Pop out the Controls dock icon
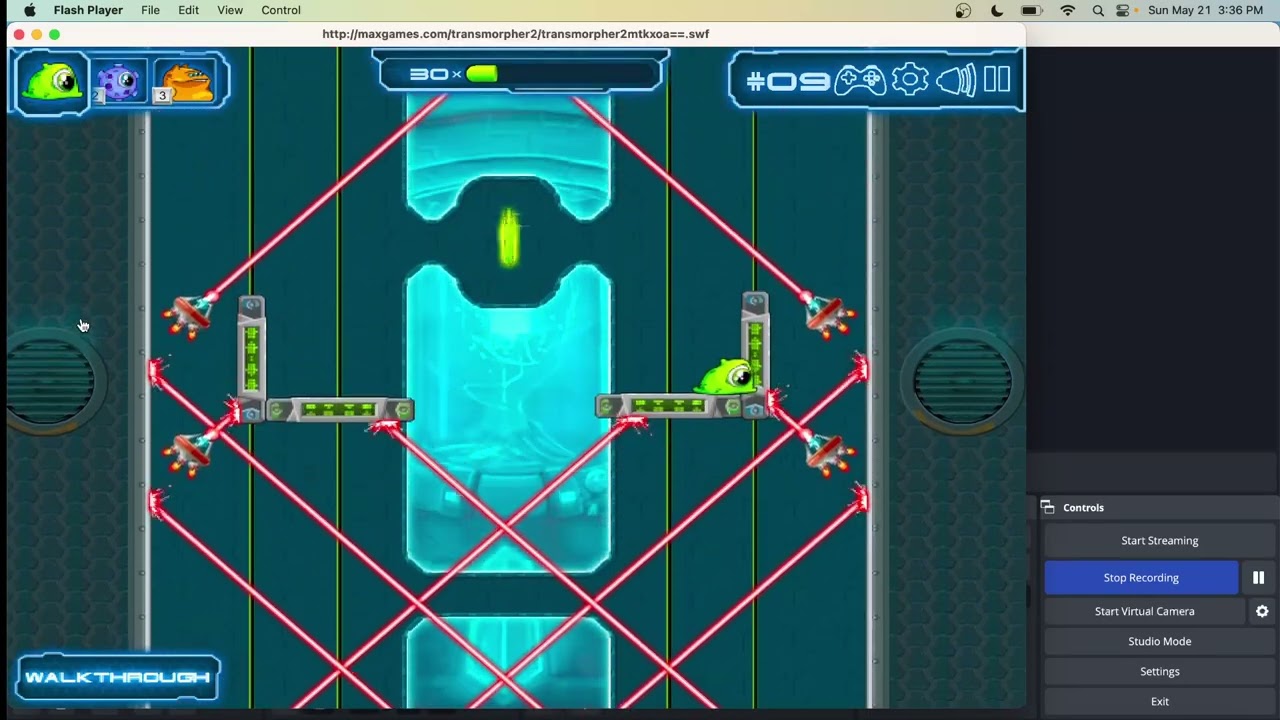The image size is (1280, 720). 1048,508
